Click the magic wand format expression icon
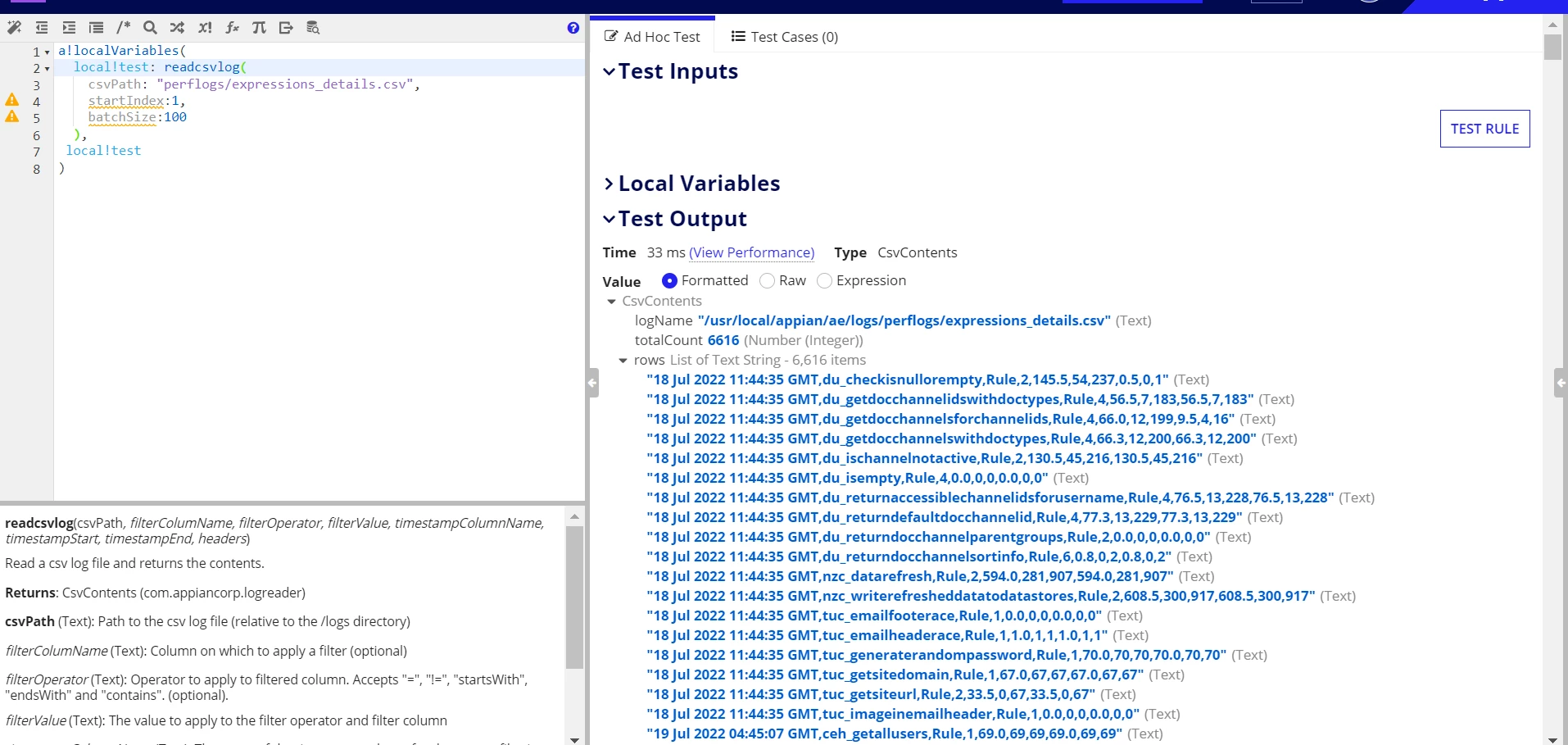The width and height of the screenshot is (1568, 745). pyautogui.click(x=14, y=28)
